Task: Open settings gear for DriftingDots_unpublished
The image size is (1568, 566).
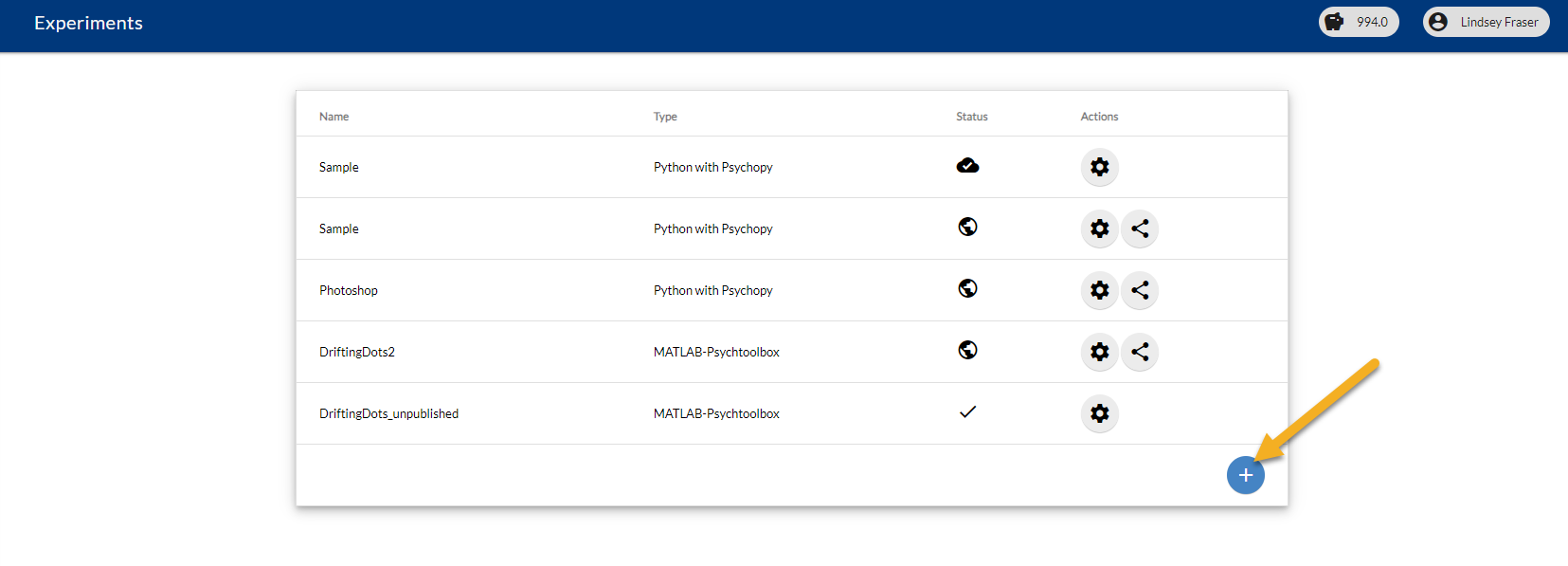Action: coord(1099,413)
